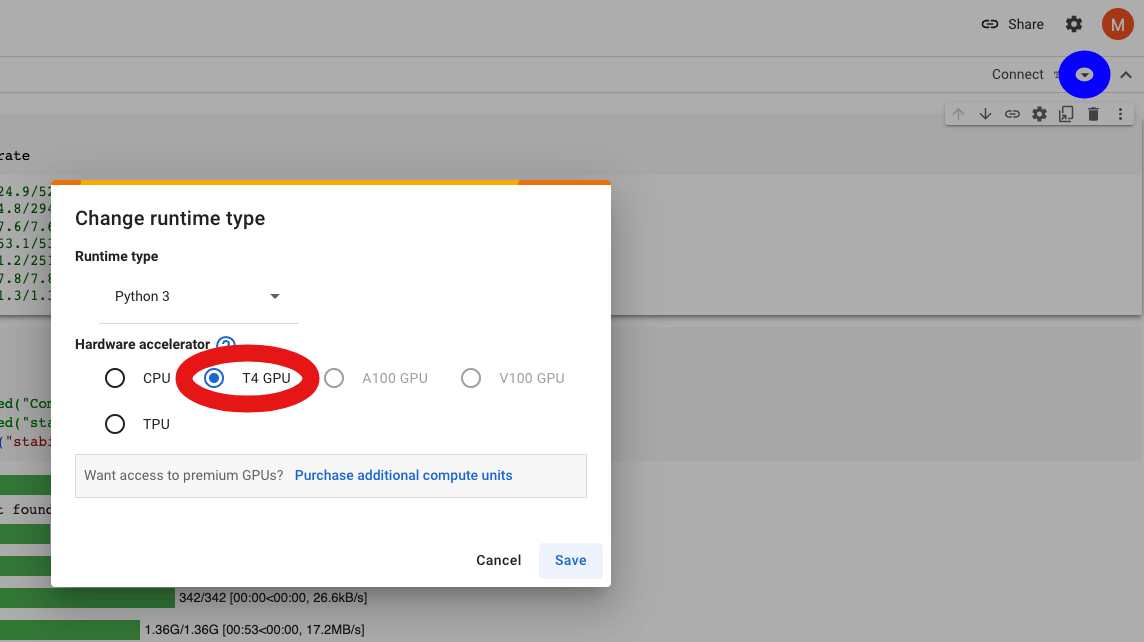Click the Connect button
The height and width of the screenshot is (642, 1144).
pyautogui.click(x=1017, y=75)
